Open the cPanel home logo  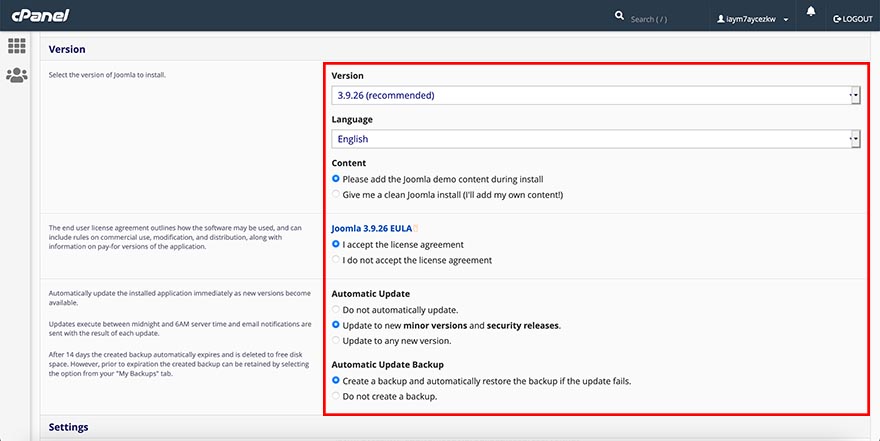coord(40,16)
